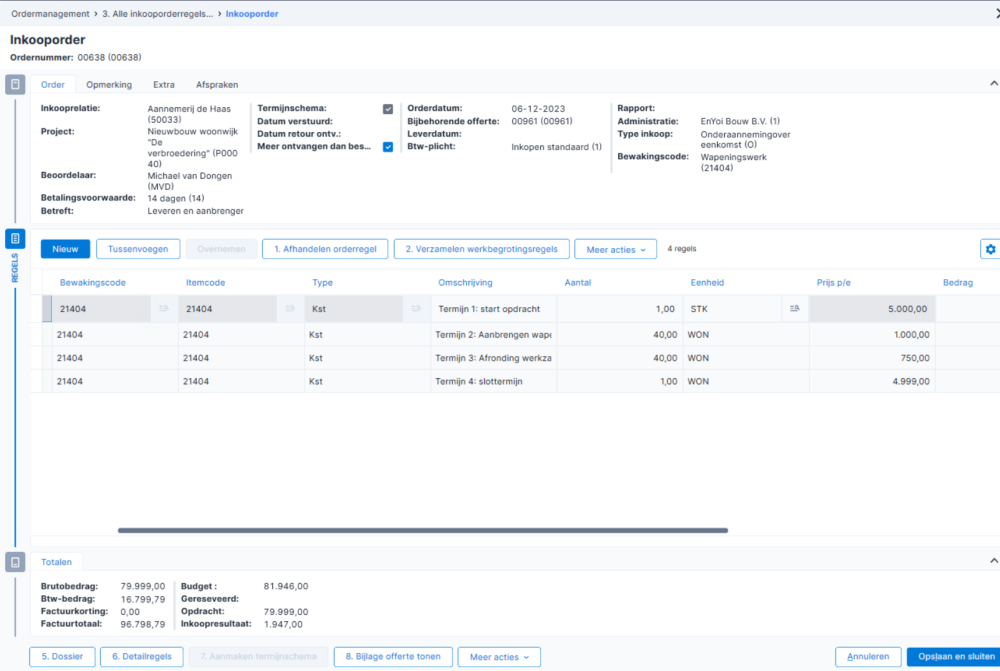Screen dimensions: 1000x671
Task: Sort by the Type column header
Action: coord(322,283)
